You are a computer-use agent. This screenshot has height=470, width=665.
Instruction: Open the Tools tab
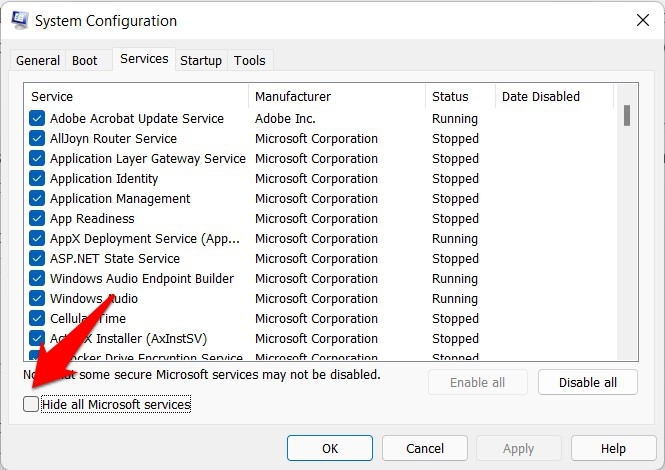pos(250,60)
